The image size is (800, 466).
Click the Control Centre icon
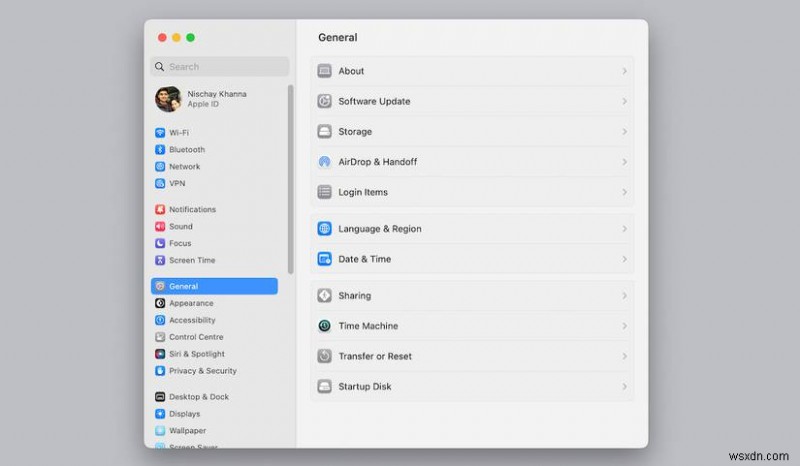(x=160, y=337)
